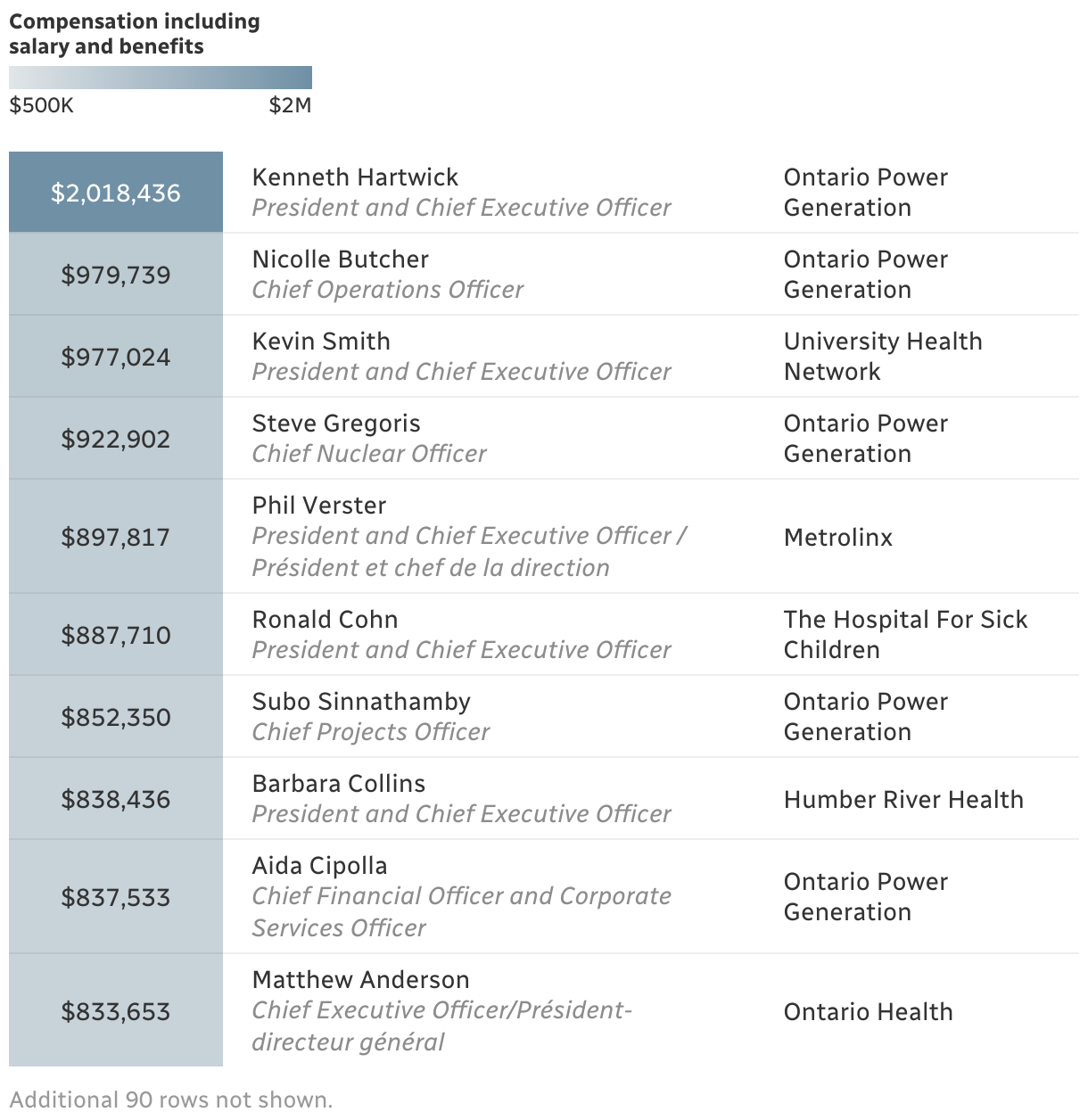Click the $979,739 compensation cell
Screen dimensions: 1088x1120
[x=116, y=275]
